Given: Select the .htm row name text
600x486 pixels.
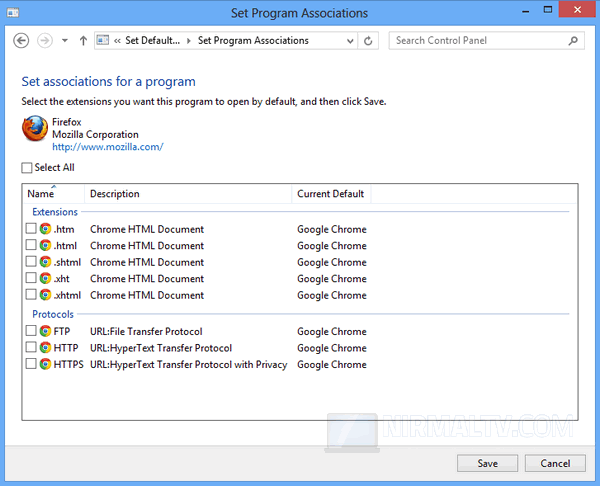Looking at the screenshot, I should pos(64,229).
